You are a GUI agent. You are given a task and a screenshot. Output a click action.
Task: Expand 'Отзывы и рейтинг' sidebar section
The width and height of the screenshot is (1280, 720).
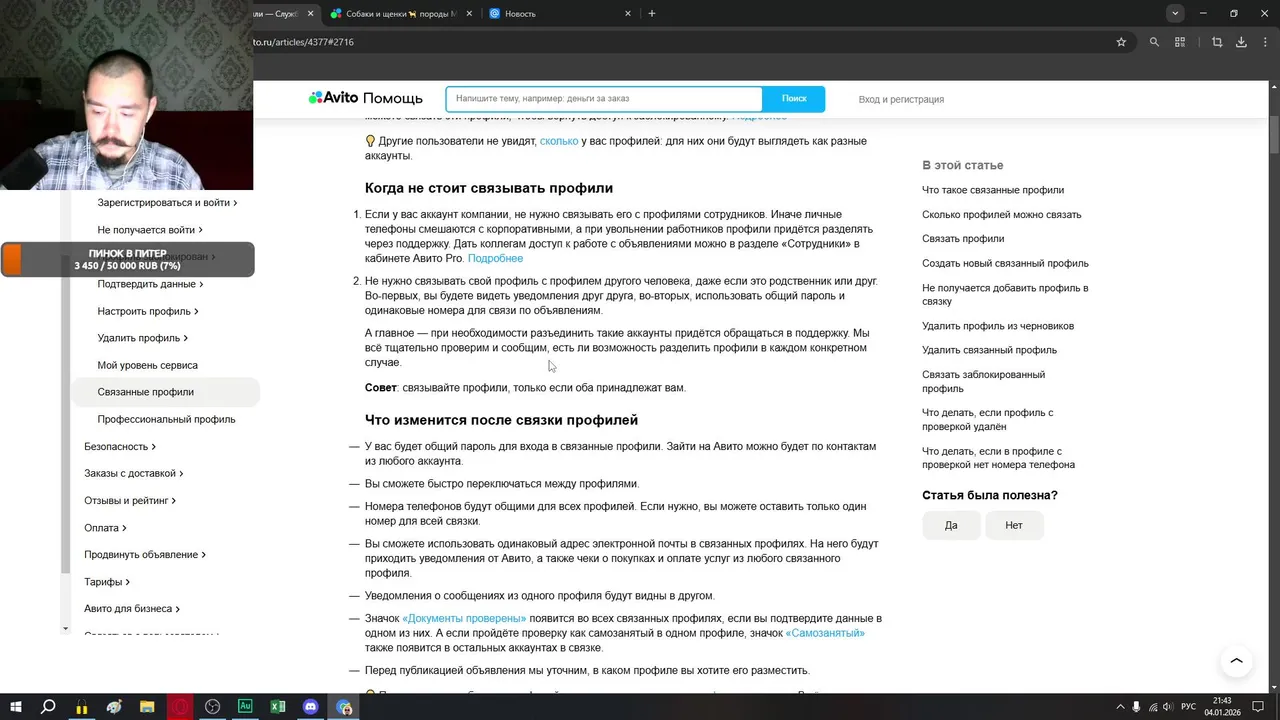click(130, 500)
